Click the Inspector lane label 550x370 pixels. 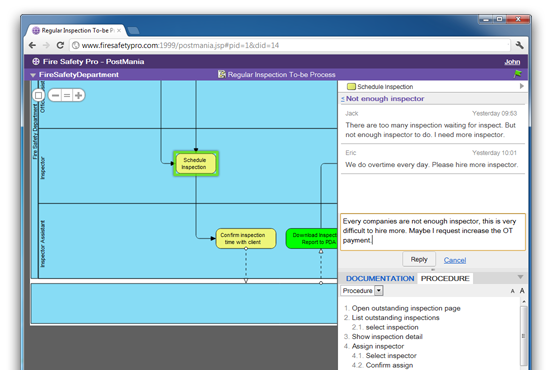[x=42, y=168]
